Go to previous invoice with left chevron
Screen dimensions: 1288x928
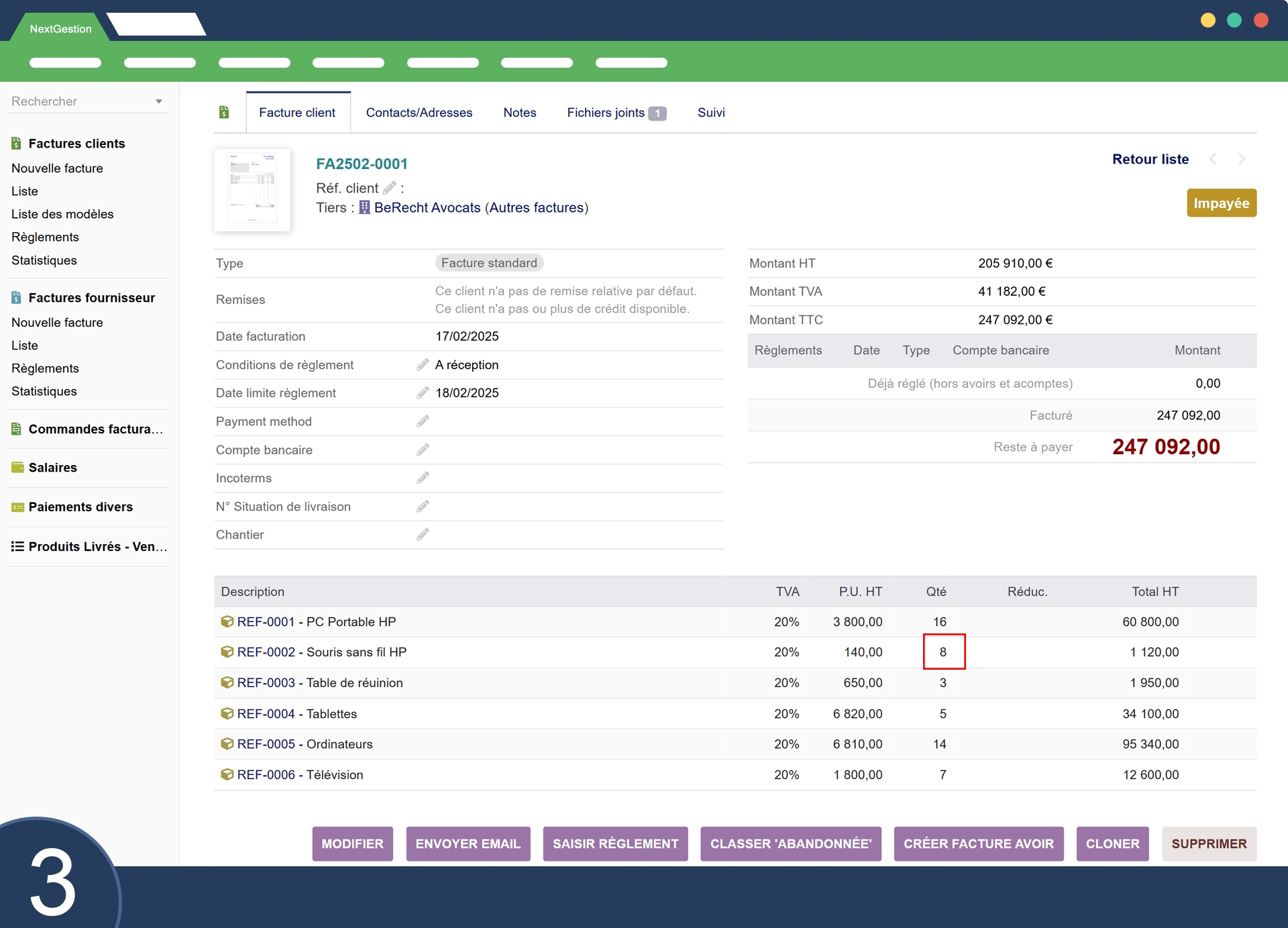pyautogui.click(x=1213, y=159)
